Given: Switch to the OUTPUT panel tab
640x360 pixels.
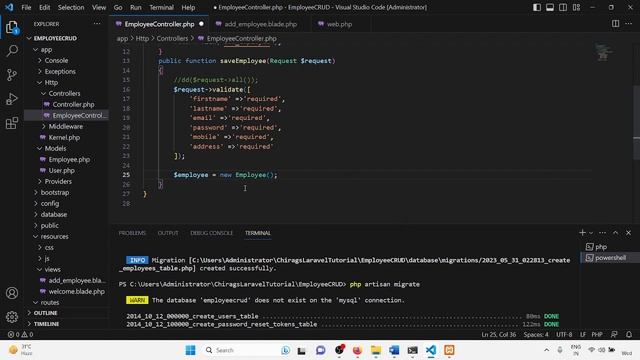Looking at the screenshot, I should click(x=168, y=233).
